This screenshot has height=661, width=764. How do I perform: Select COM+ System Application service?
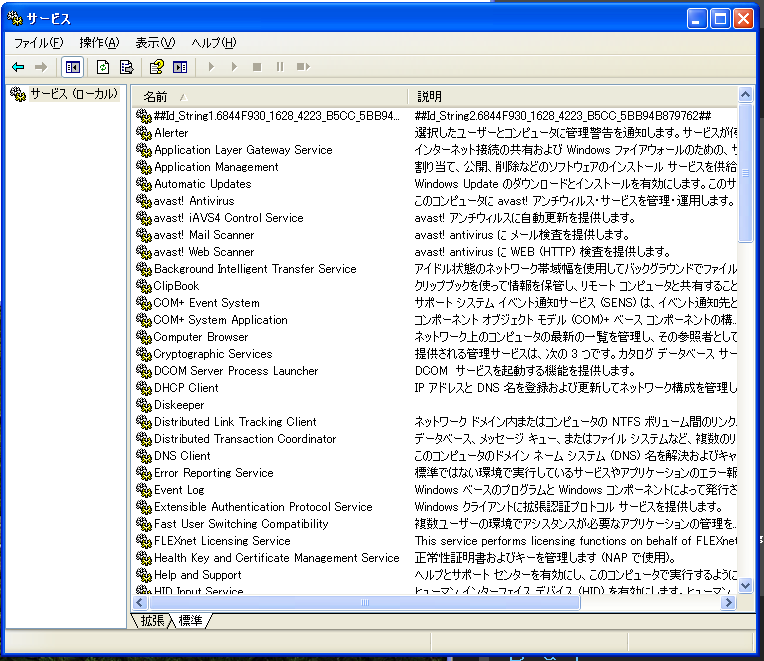[220, 320]
